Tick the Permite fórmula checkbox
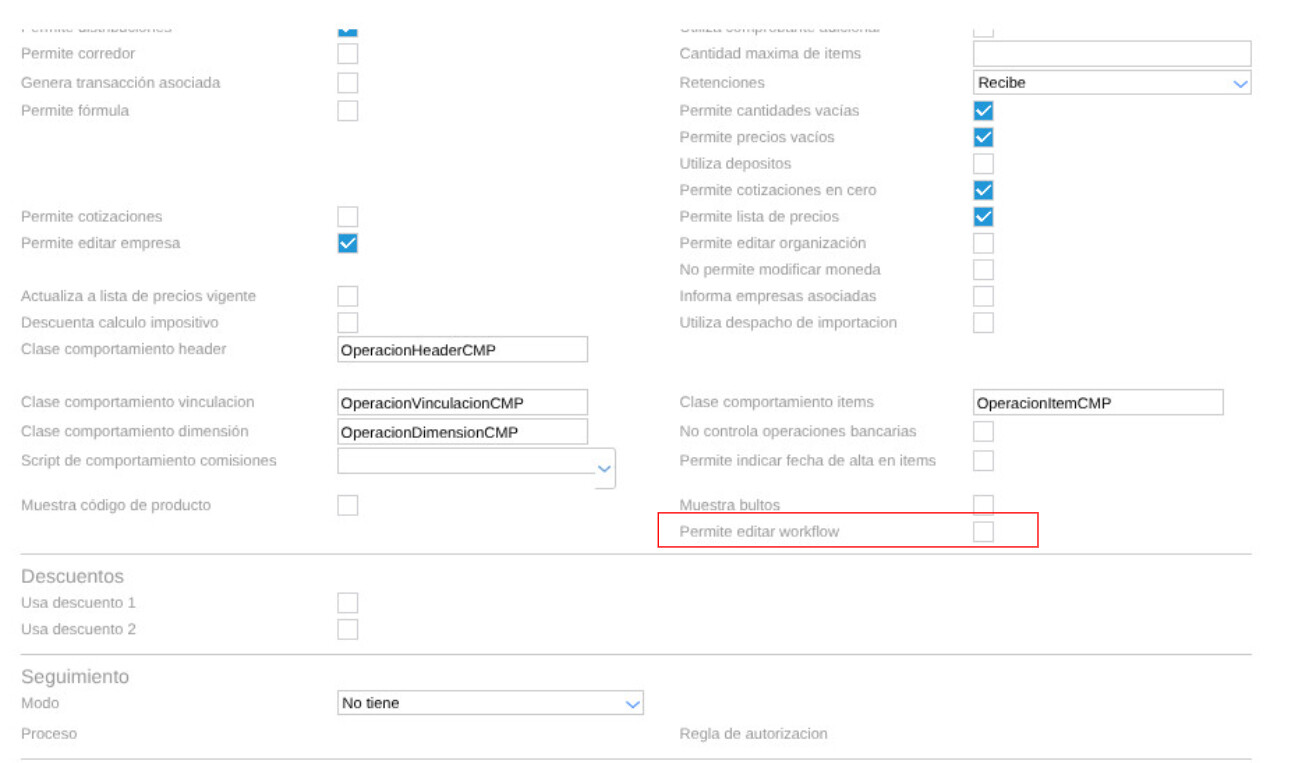This screenshot has height=763, width=1309. tap(347, 111)
